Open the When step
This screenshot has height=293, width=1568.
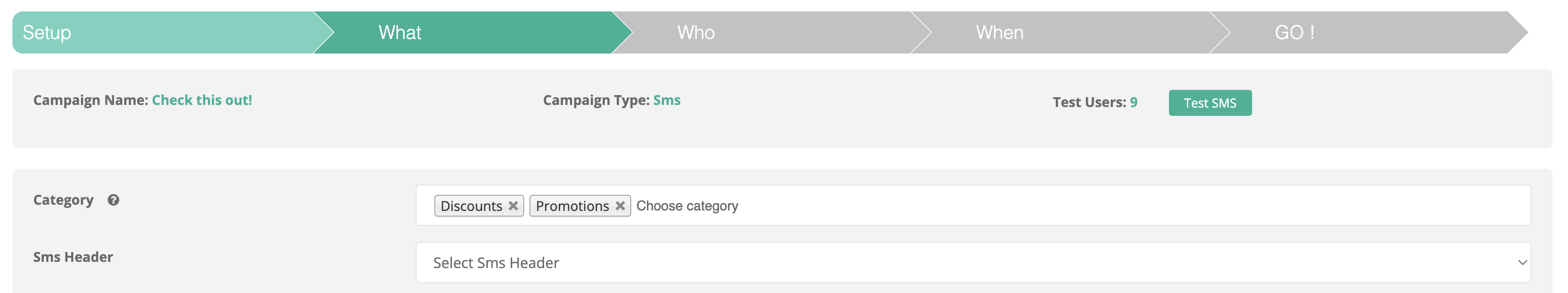click(1000, 32)
